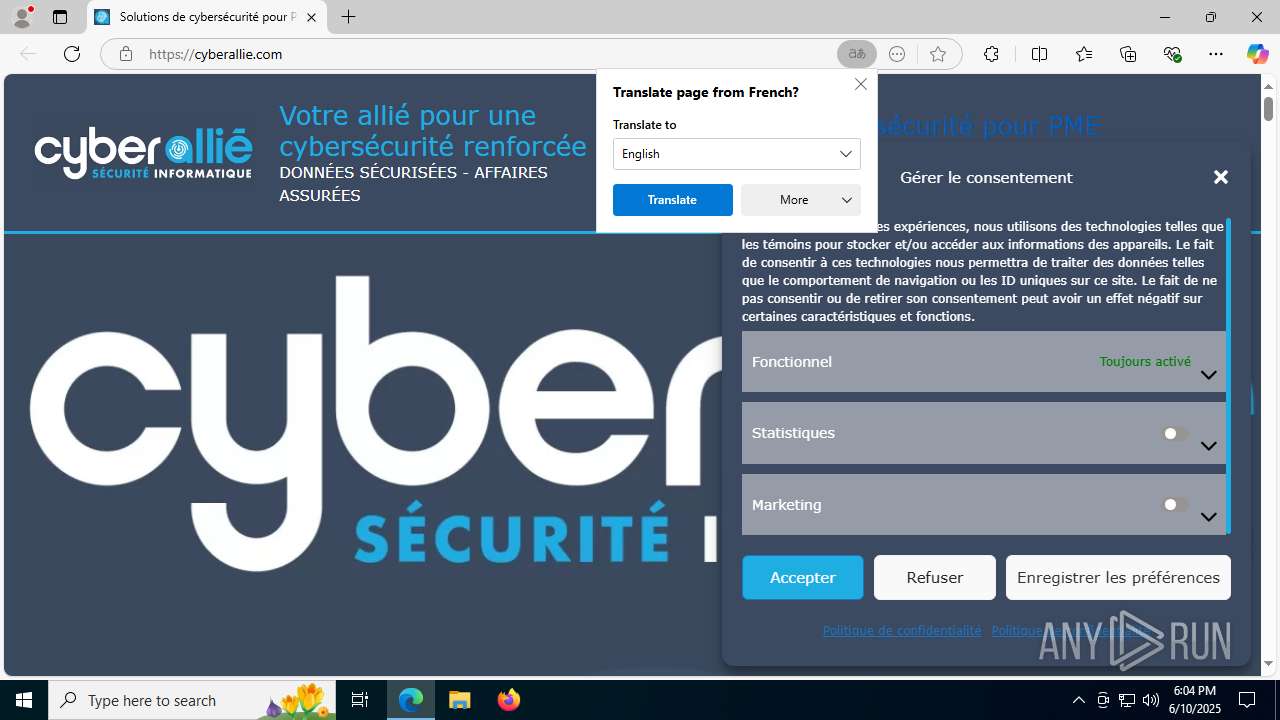Open the Settings and more ellipsis menu
The height and width of the screenshot is (720, 1280).
click(1216, 54)
